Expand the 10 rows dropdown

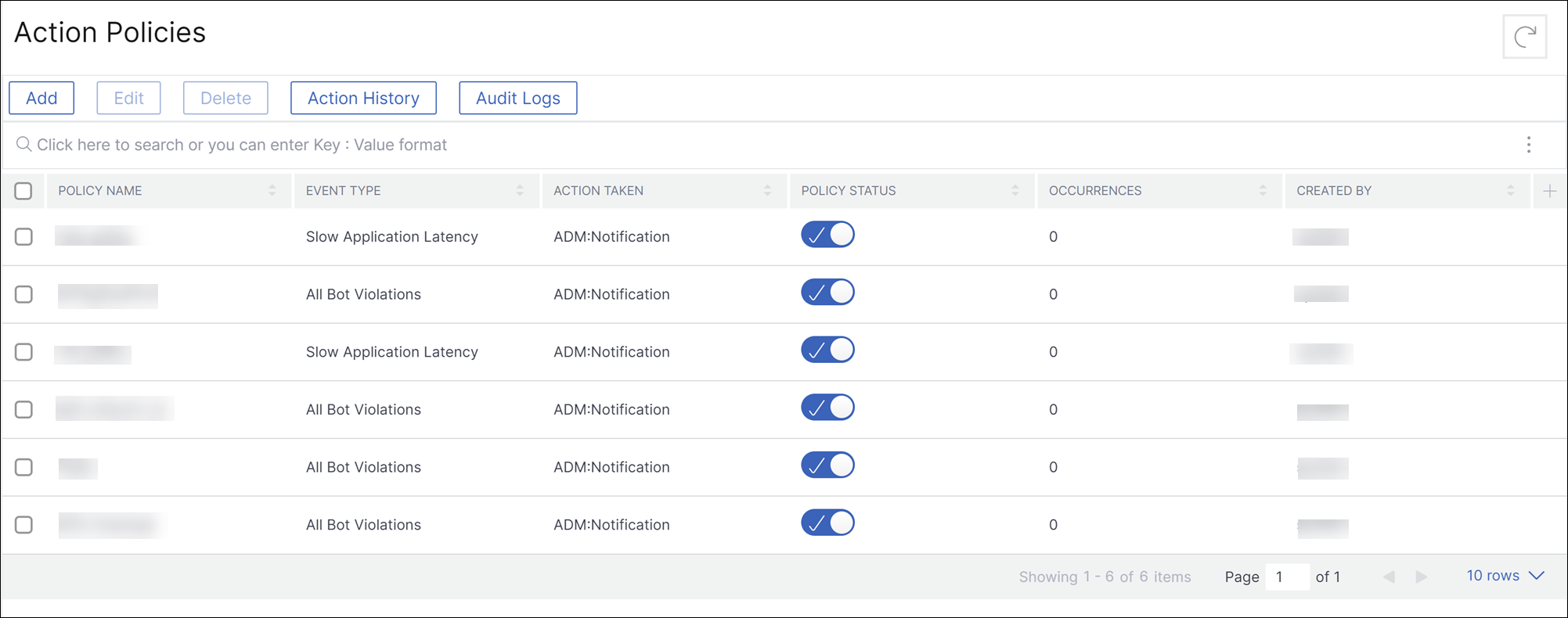click(x=1505, y=576)
